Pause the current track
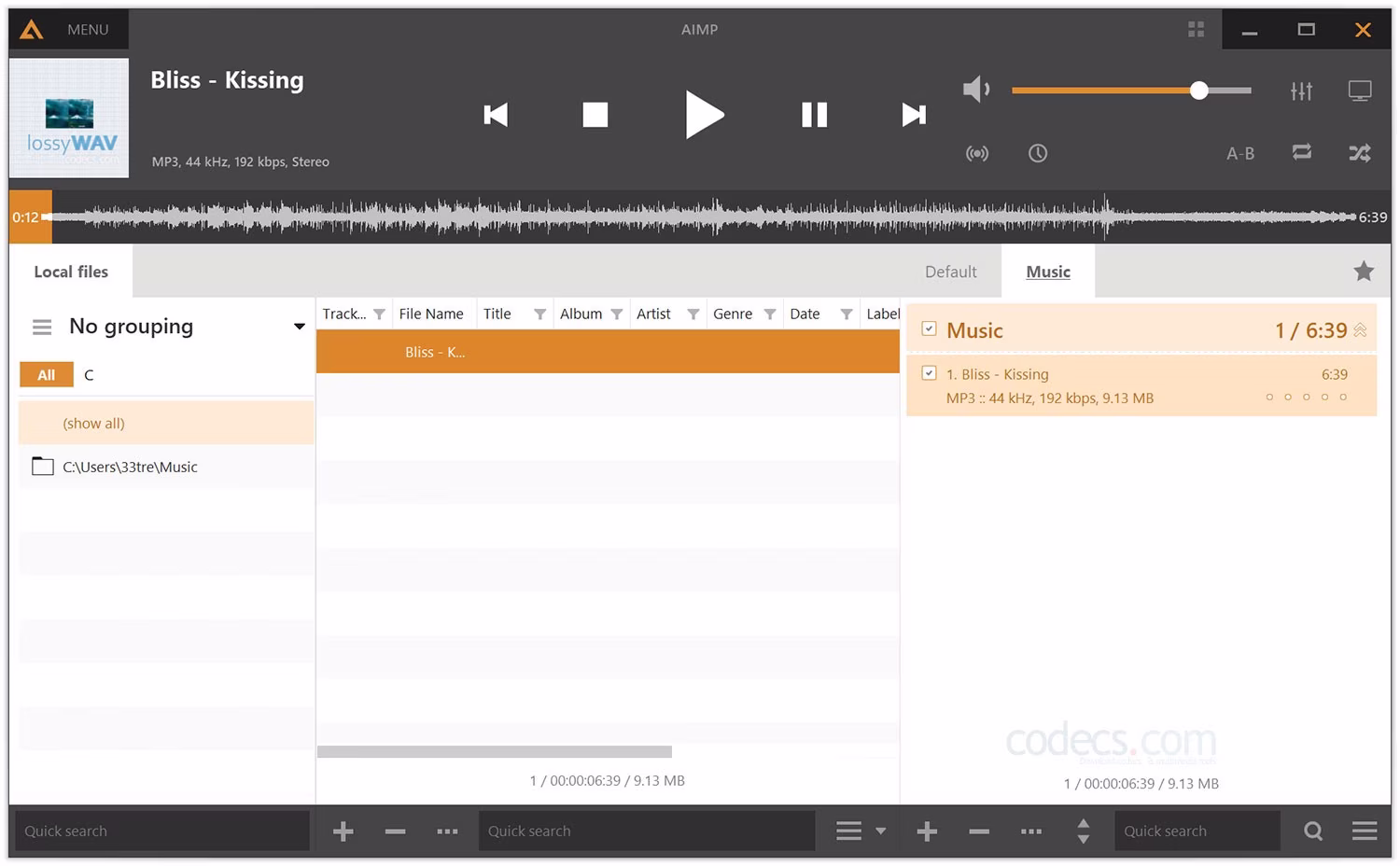1400x866 pixels. coord(814,115)
